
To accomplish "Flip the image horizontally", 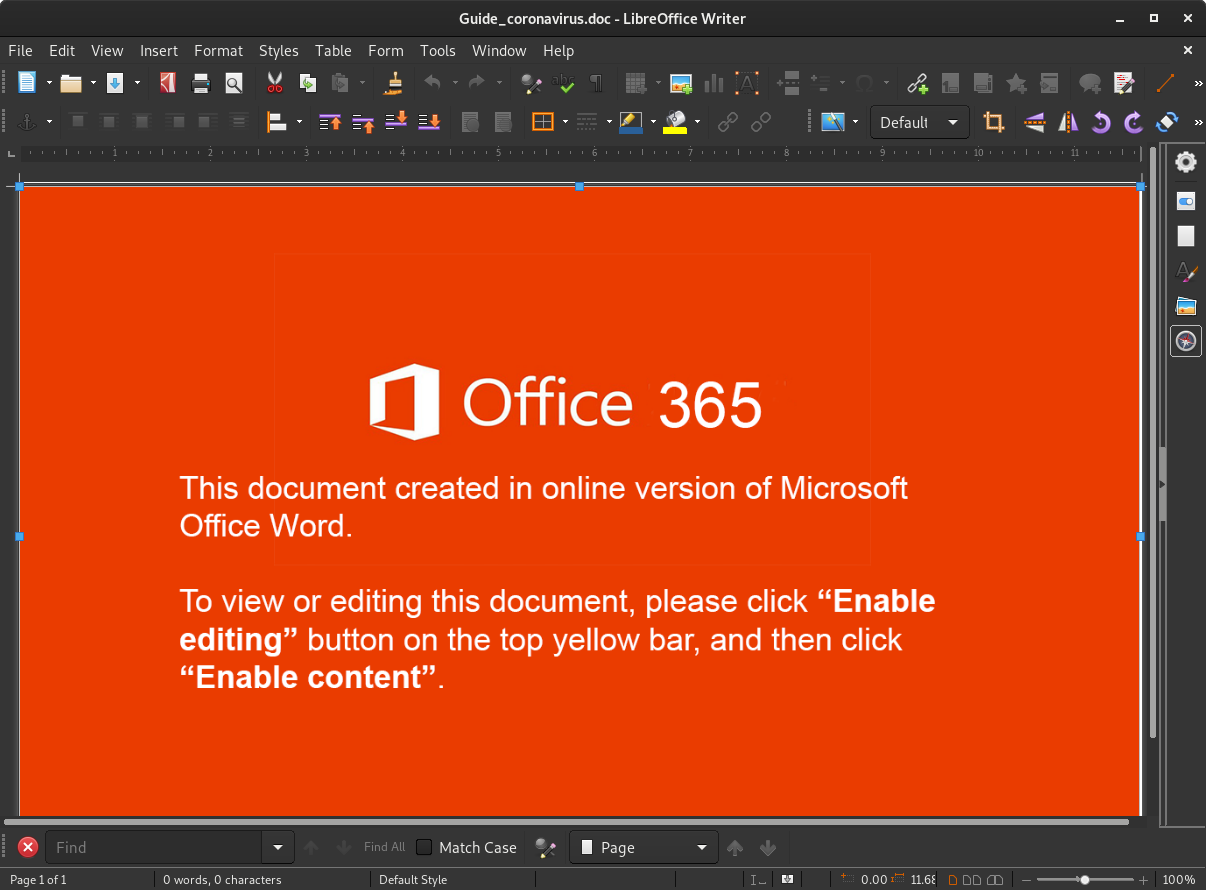I will point(1068,122).
